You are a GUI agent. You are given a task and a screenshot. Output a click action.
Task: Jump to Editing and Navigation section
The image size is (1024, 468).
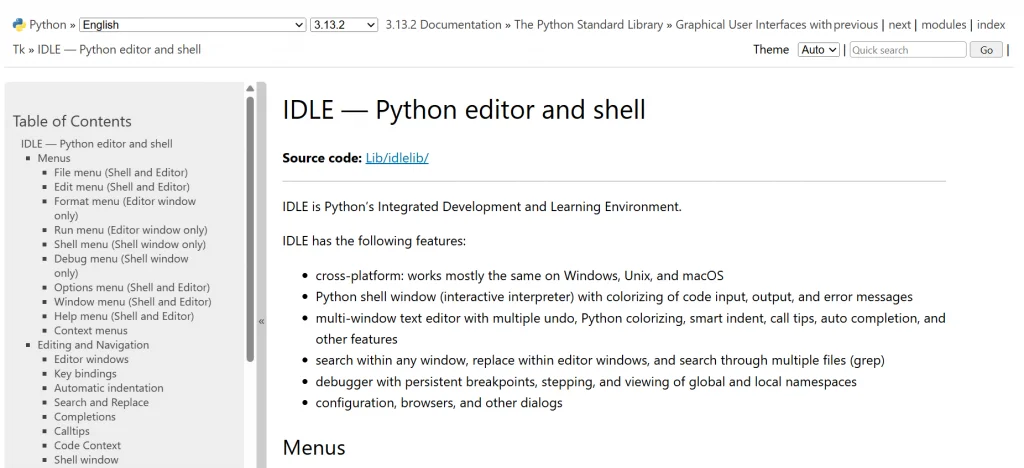[93, 345]
